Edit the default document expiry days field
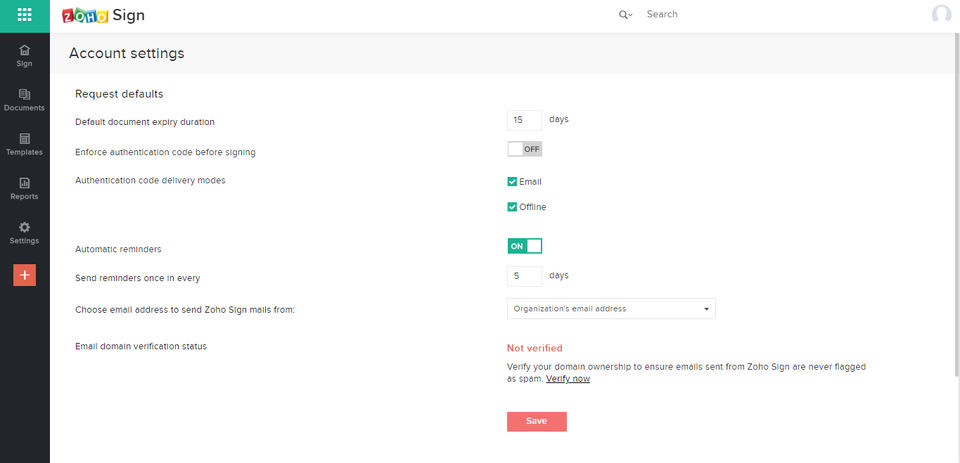 tap(525, 120)
